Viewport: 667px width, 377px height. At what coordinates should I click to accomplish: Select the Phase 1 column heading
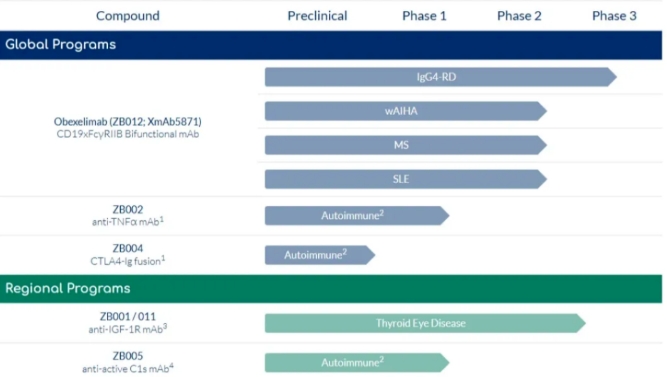pos(424,16)
